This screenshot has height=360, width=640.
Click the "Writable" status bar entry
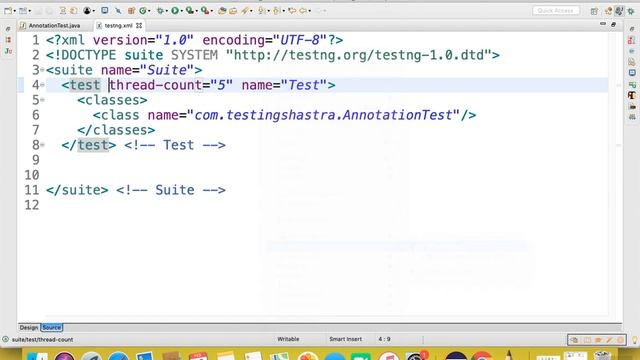coord(288,339)
